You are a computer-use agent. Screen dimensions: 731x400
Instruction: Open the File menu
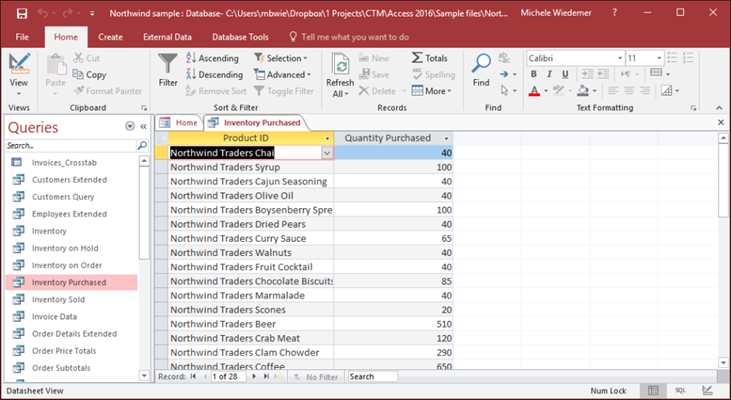point(22,37)
